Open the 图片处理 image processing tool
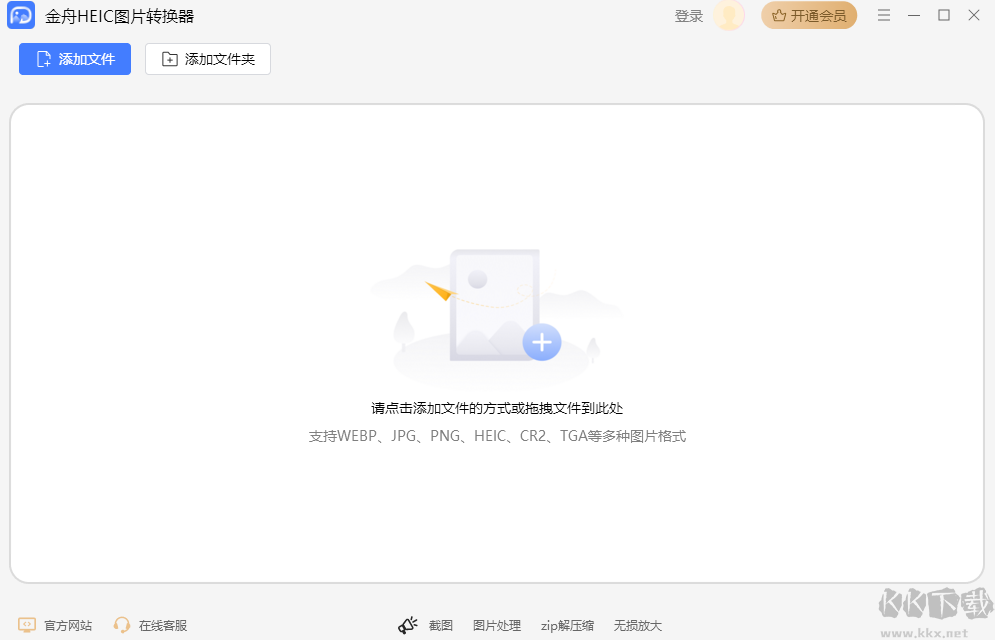This screenshot has height=640, width=995. [x=497, y=625]
